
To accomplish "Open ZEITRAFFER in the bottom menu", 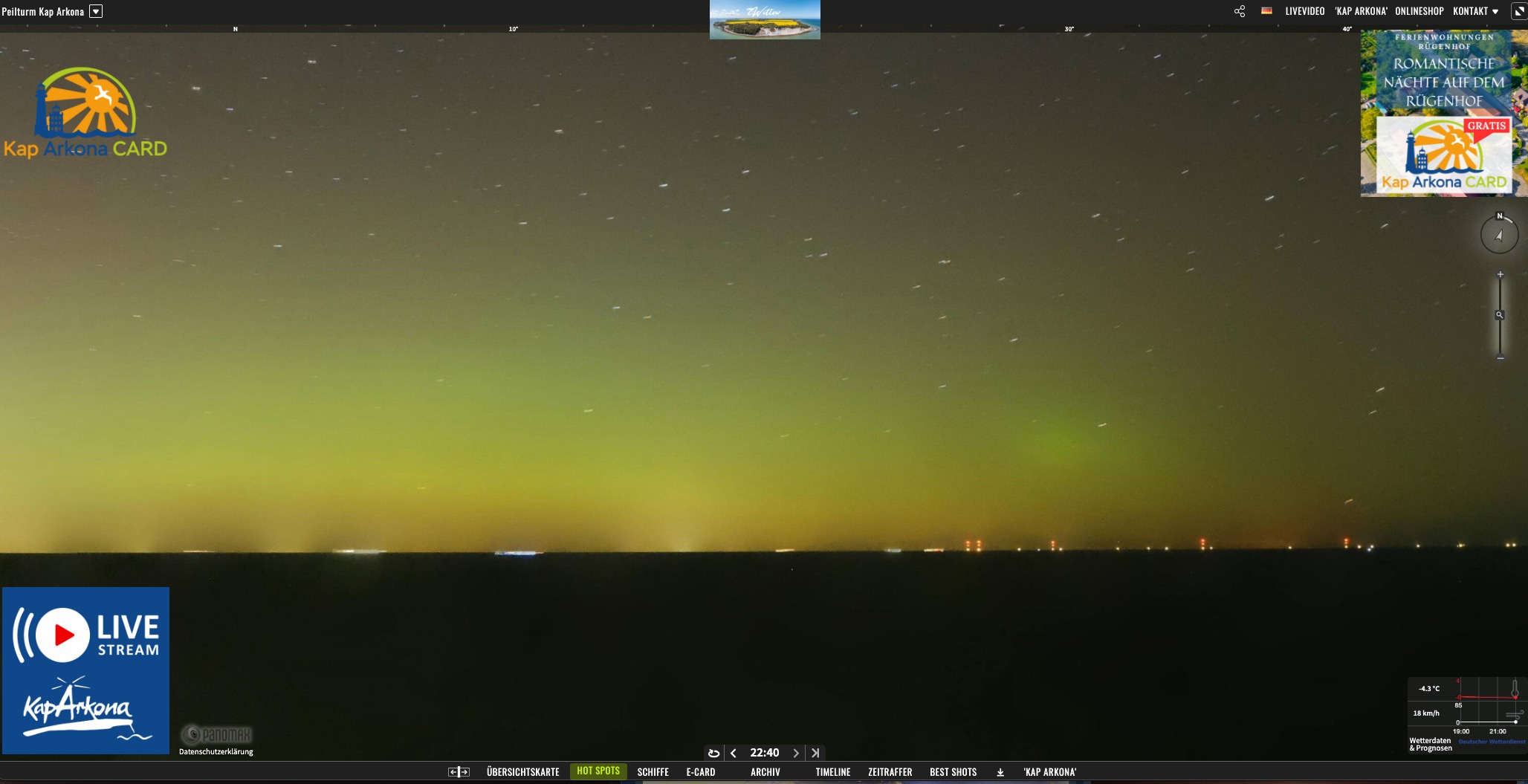I will [890, 772].
